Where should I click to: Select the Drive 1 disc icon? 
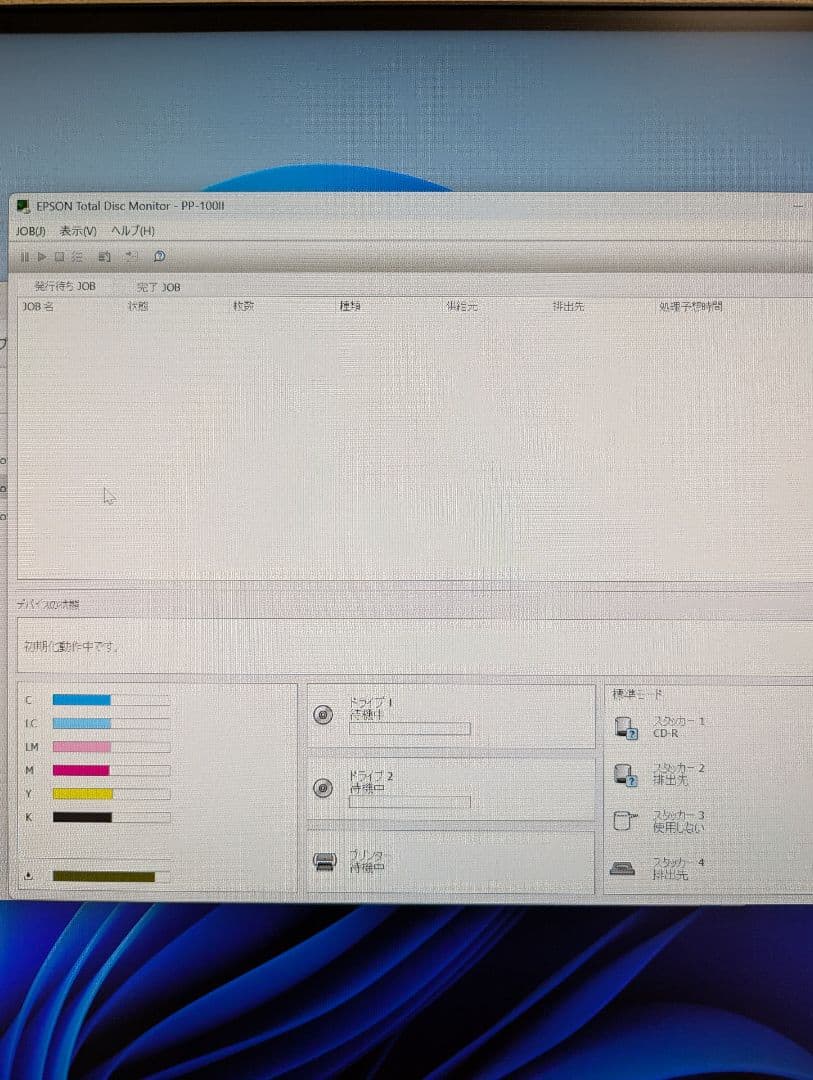pyautogui.click(x=323, y=715)
